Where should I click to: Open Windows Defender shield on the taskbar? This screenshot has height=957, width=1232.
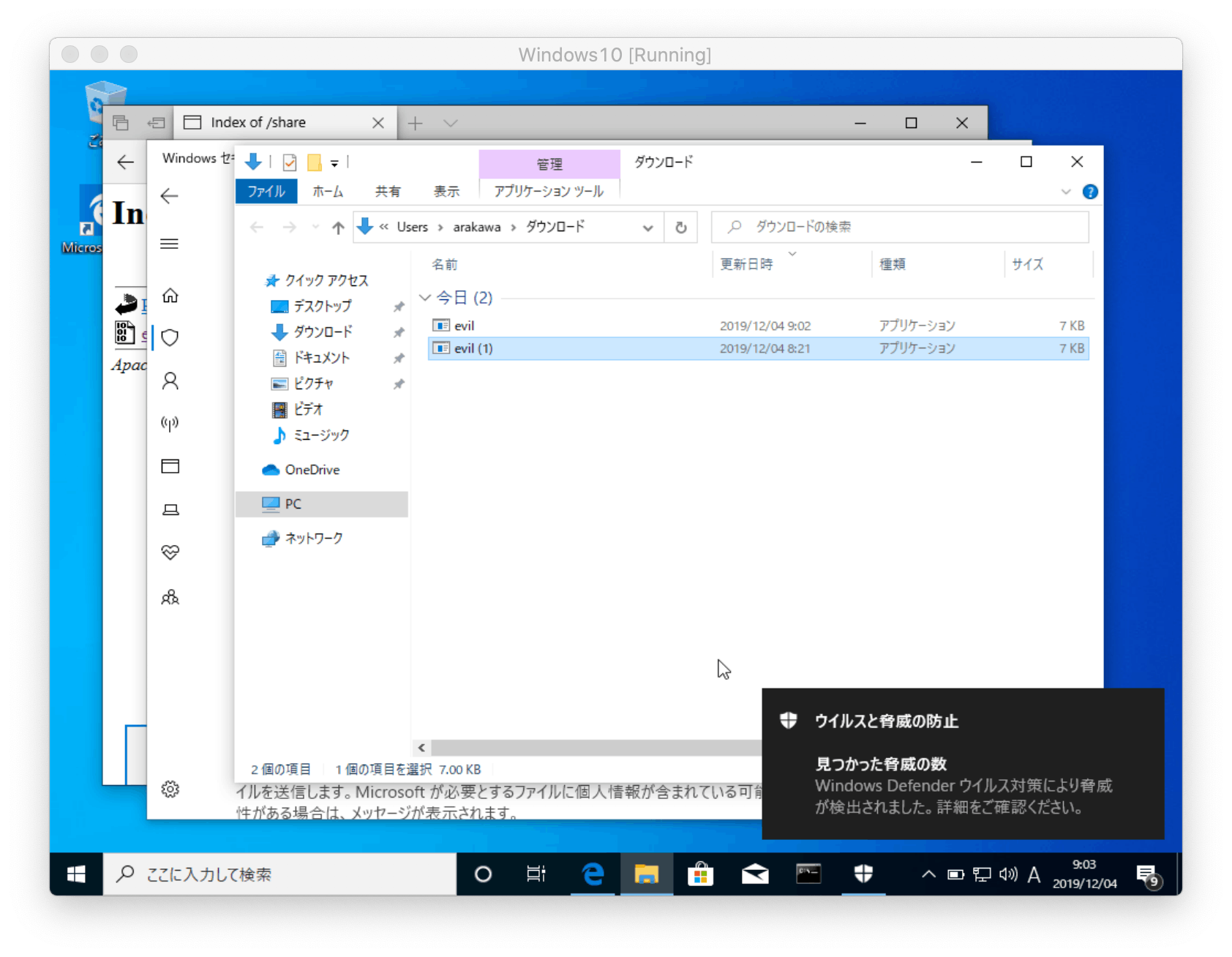point(863,874)
